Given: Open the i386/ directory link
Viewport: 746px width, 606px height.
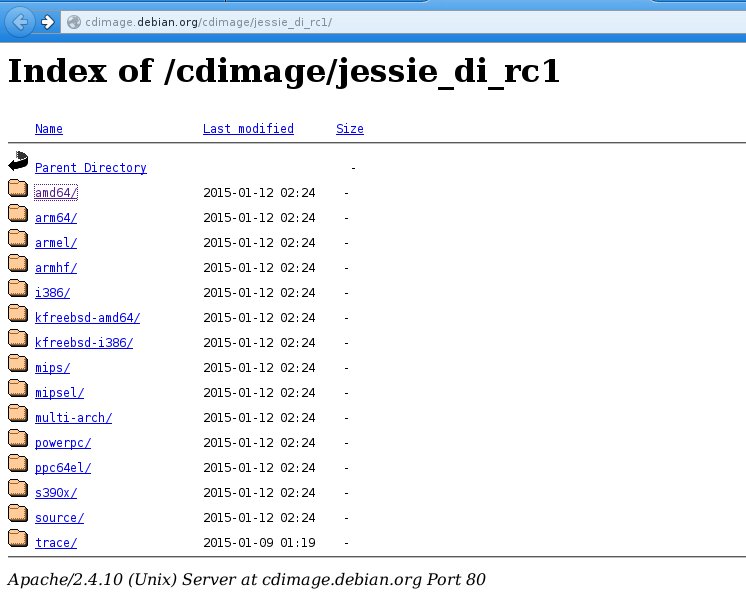Looking at the screenshot, I should coord(52,293).
